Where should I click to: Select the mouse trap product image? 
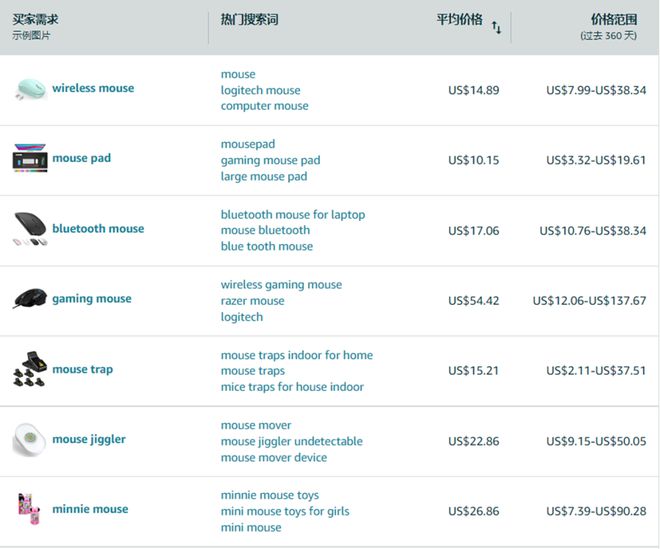click(29, 369)
